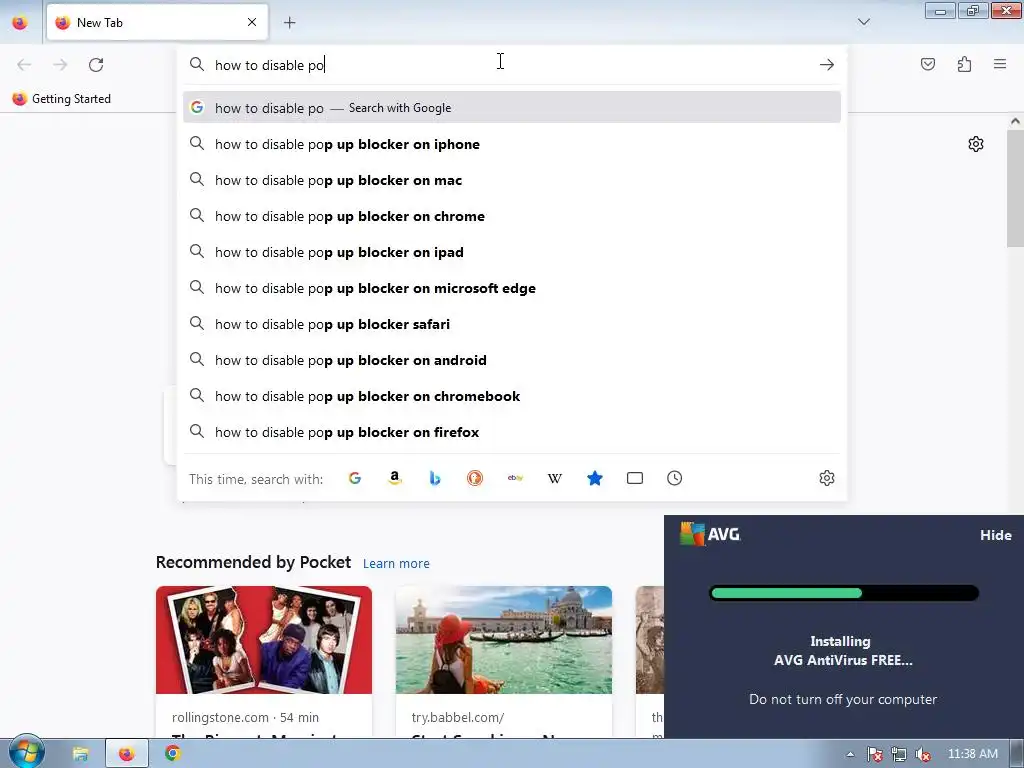
Task: Choose suggestion pop up blocker on iphone
Action: (512, 144)
